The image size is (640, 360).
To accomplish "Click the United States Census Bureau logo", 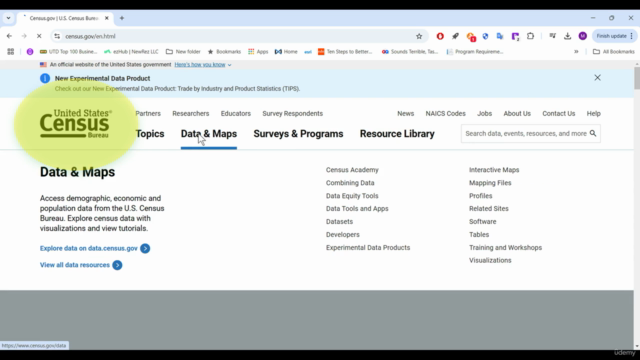I will (76, 123).
